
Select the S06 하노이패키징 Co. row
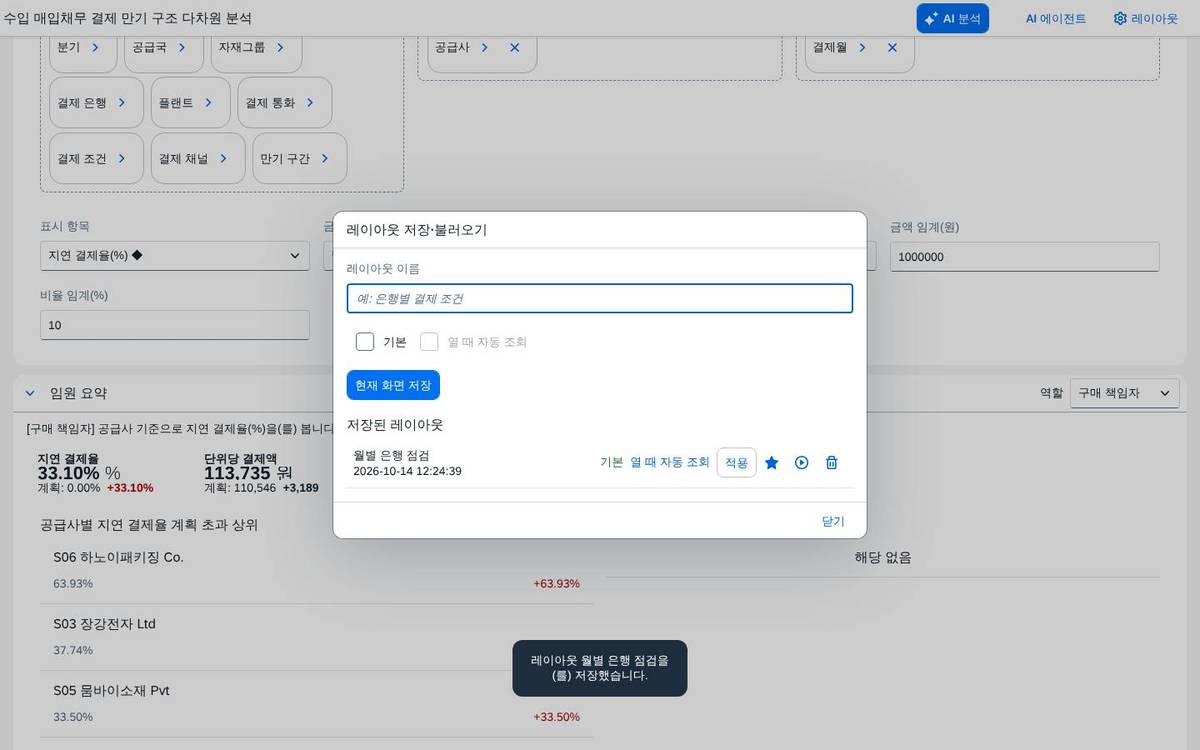[x=316, y=570]
